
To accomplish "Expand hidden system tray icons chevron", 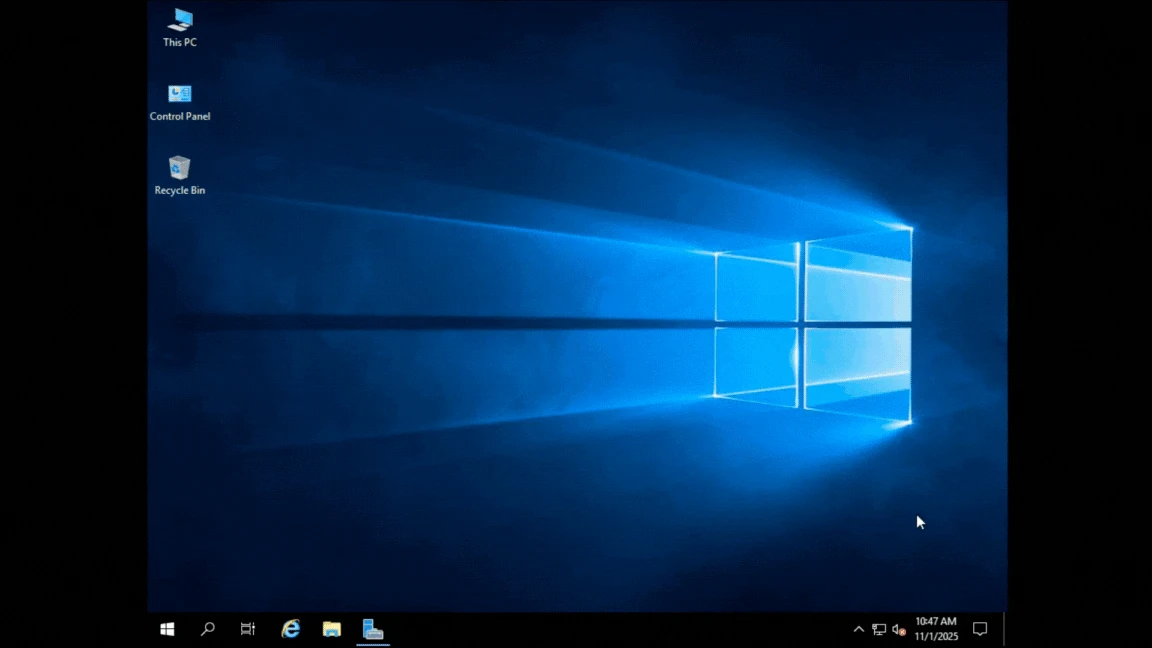I will point(858,629).
